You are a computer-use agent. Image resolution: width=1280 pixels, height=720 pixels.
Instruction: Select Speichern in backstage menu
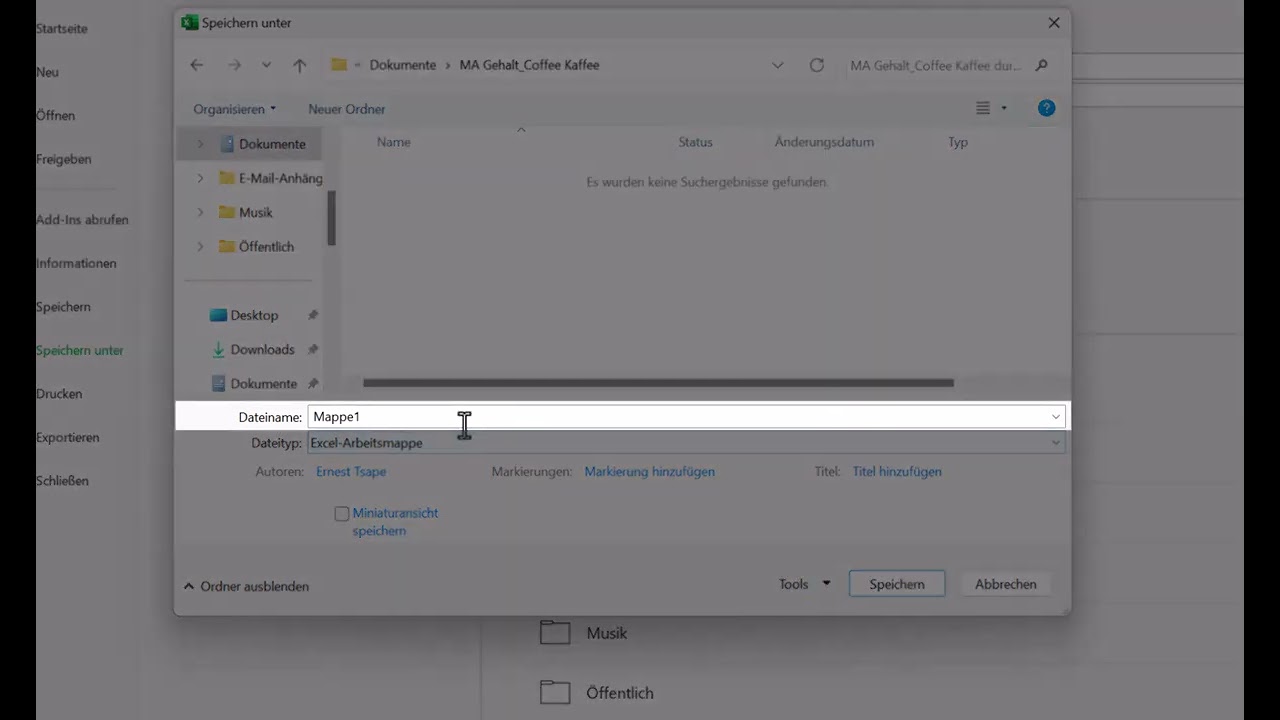[x=63, y=306]
